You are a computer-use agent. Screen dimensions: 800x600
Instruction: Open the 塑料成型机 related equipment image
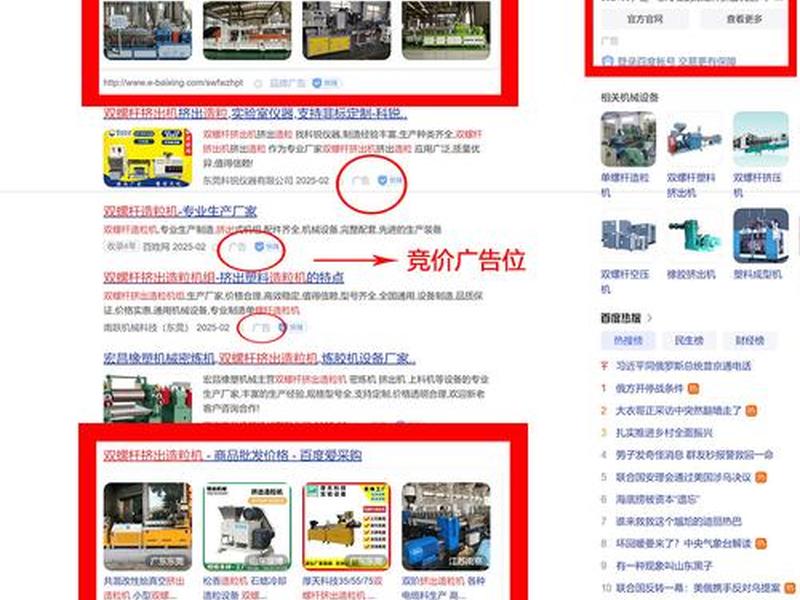pyautogui.click(x=761, y=236)
